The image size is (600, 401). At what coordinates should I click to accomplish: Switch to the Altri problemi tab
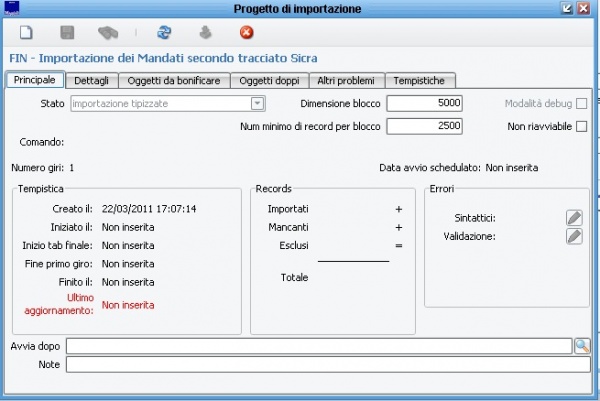click(346, 81)
